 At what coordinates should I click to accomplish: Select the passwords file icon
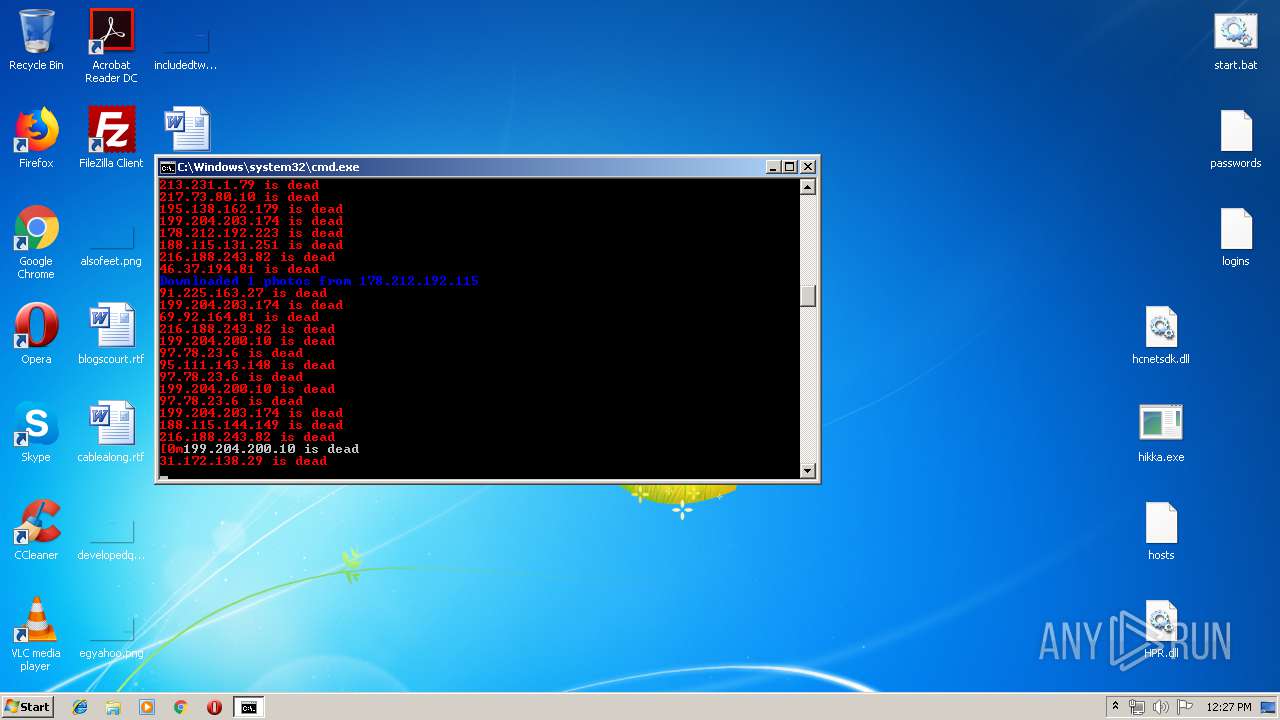(1235, 140)
